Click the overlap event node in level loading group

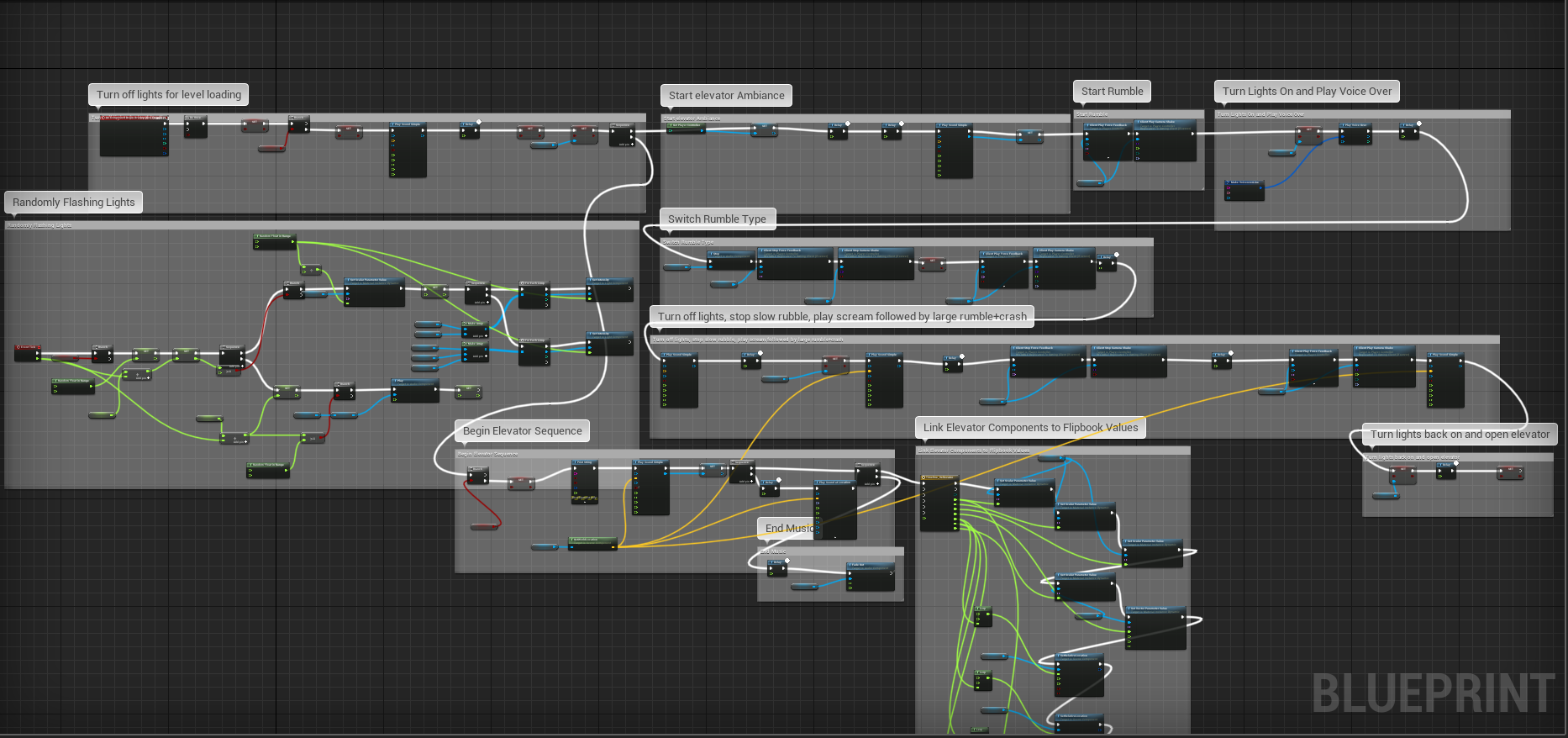pyautogui.click(x=134, y=135)
